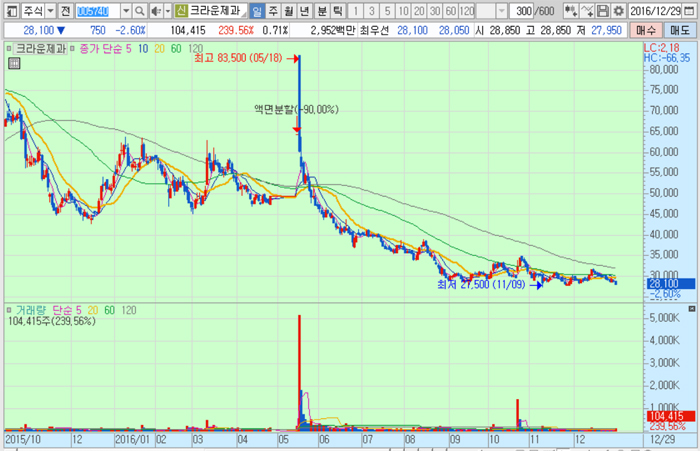Click the panel layout icon at top-left
The image size is (700, 451).
click(9, 11)
